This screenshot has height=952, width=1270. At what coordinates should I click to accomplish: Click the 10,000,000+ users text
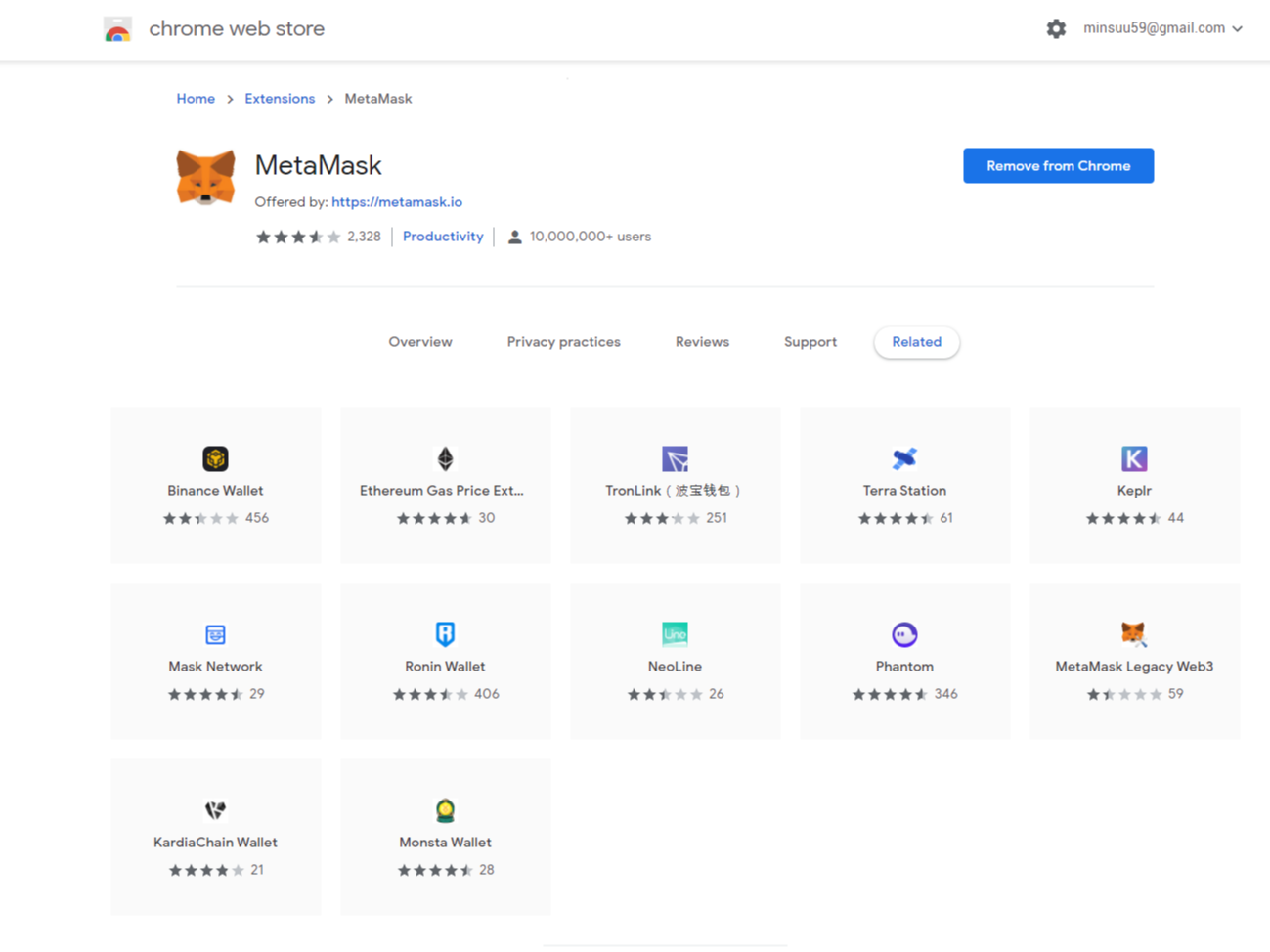[590, 237]
